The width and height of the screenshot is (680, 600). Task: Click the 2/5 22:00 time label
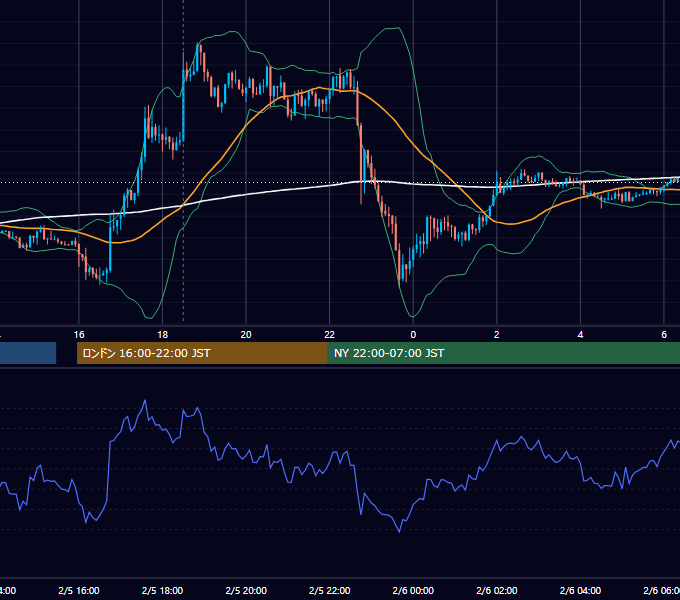click(x=330, y=590)
